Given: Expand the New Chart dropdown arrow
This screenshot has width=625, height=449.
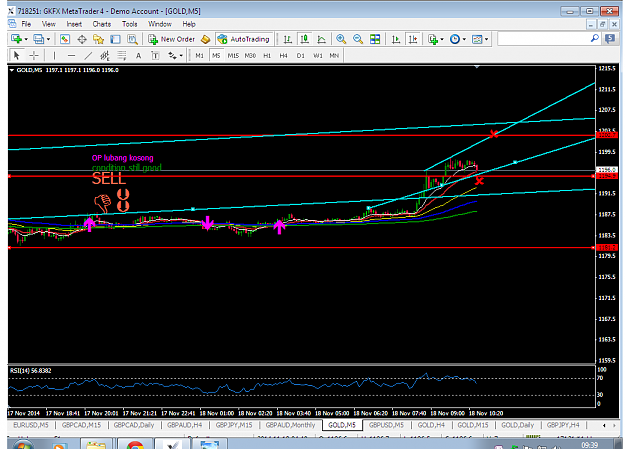Looking at the screenshot, I should 26,39.
